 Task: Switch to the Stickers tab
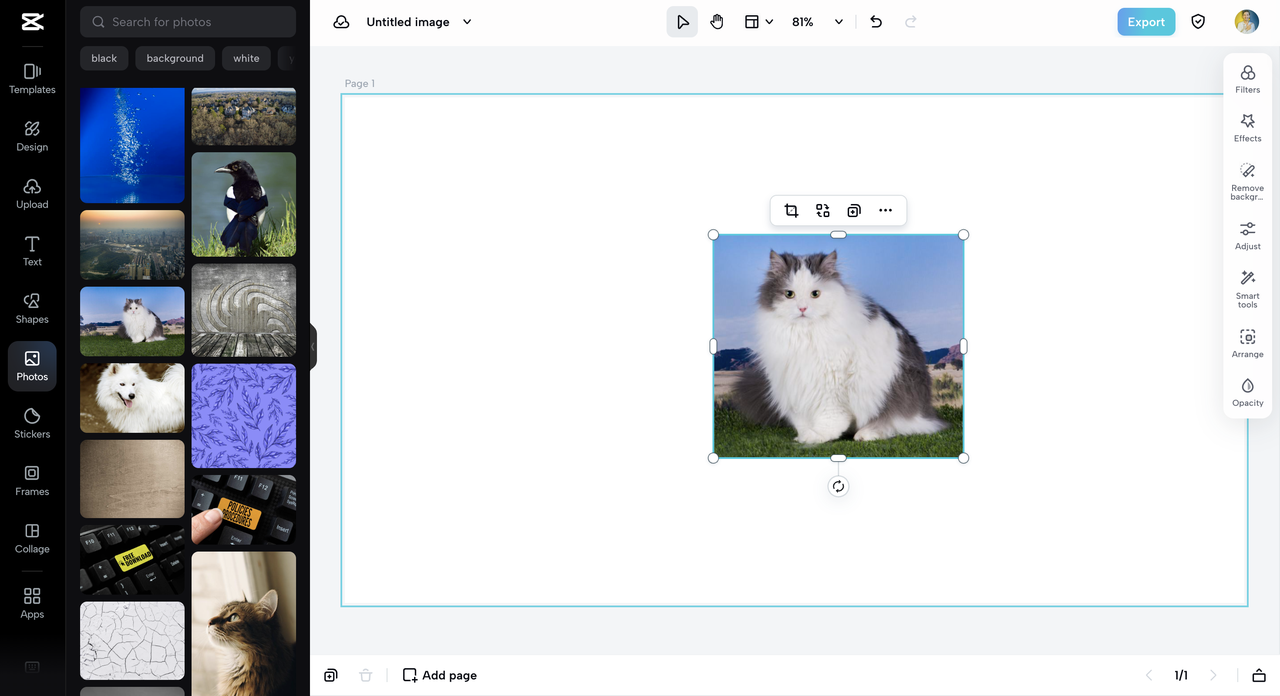pyautogui.click(x=32, y=423)
